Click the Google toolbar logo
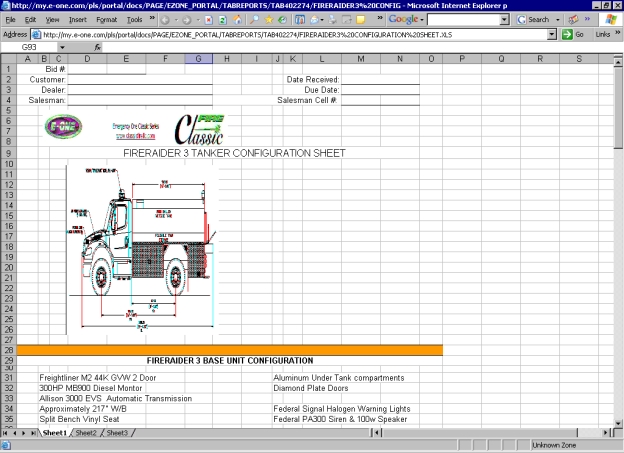624x453 pixels. click(x=403, y=19)
